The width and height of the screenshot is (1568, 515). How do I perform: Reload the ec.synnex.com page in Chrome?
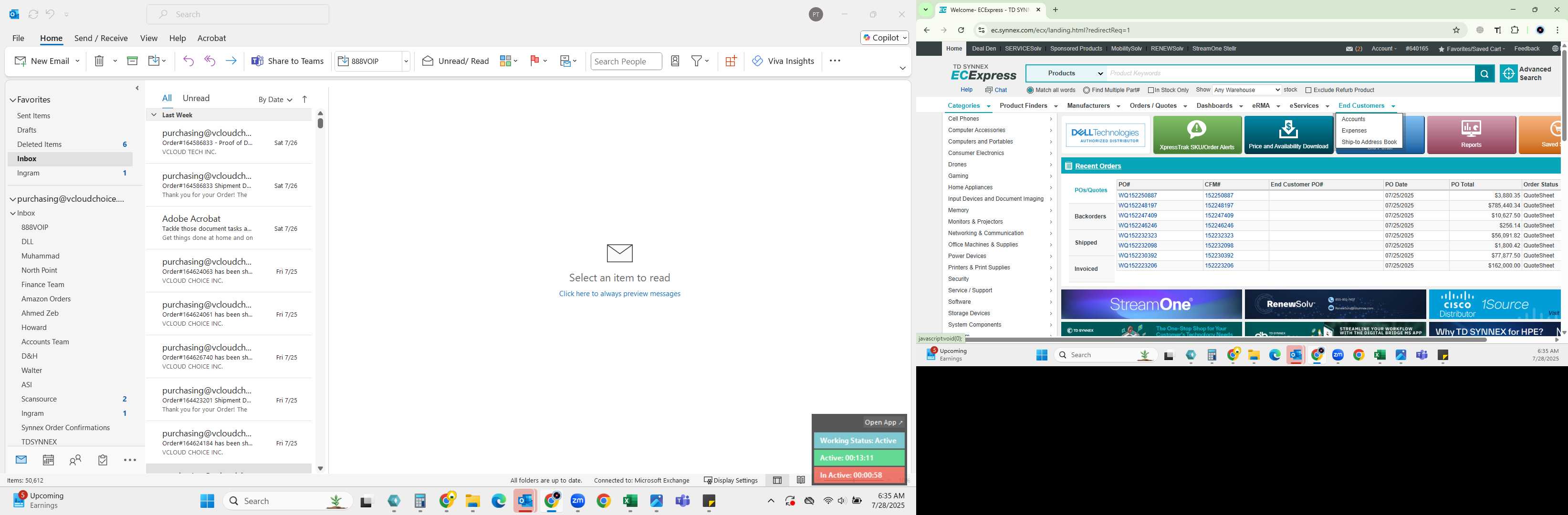[961, 31]
